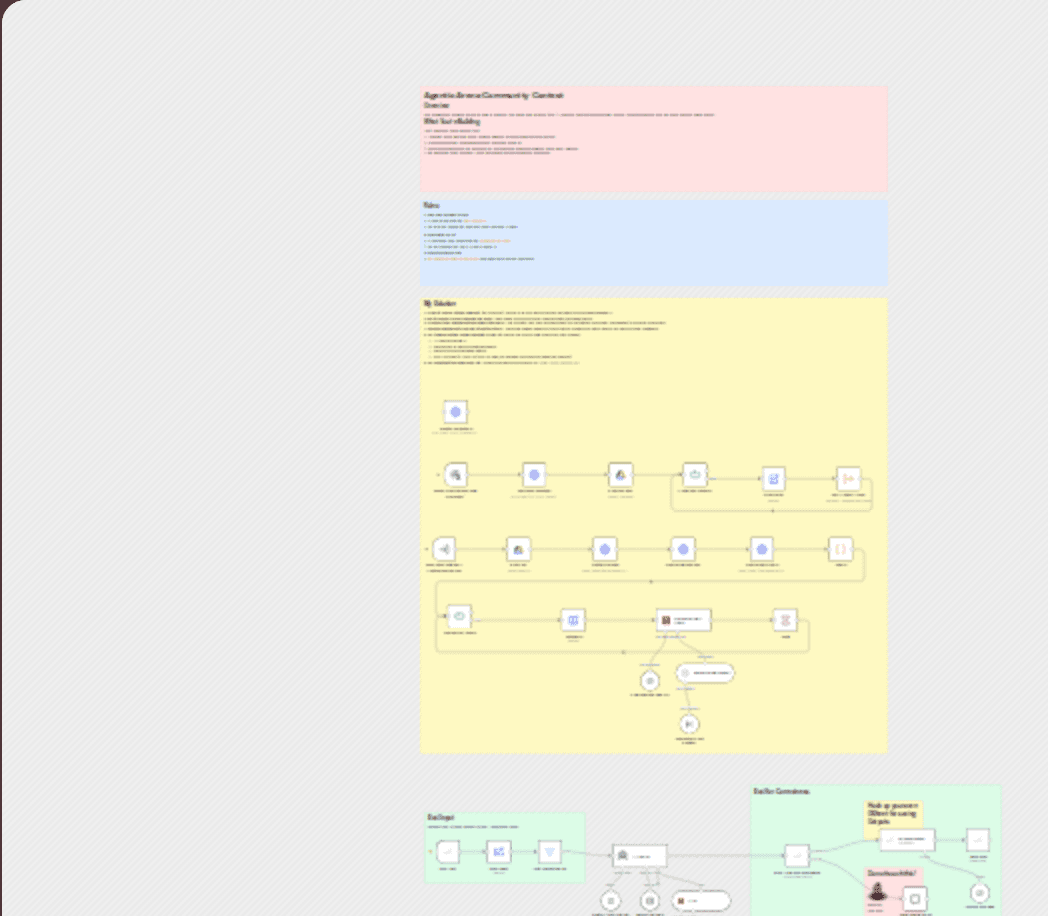1048x916 pixels.
Task: Select the small yellow sticky inside the green area
Action: click(894, 819)
